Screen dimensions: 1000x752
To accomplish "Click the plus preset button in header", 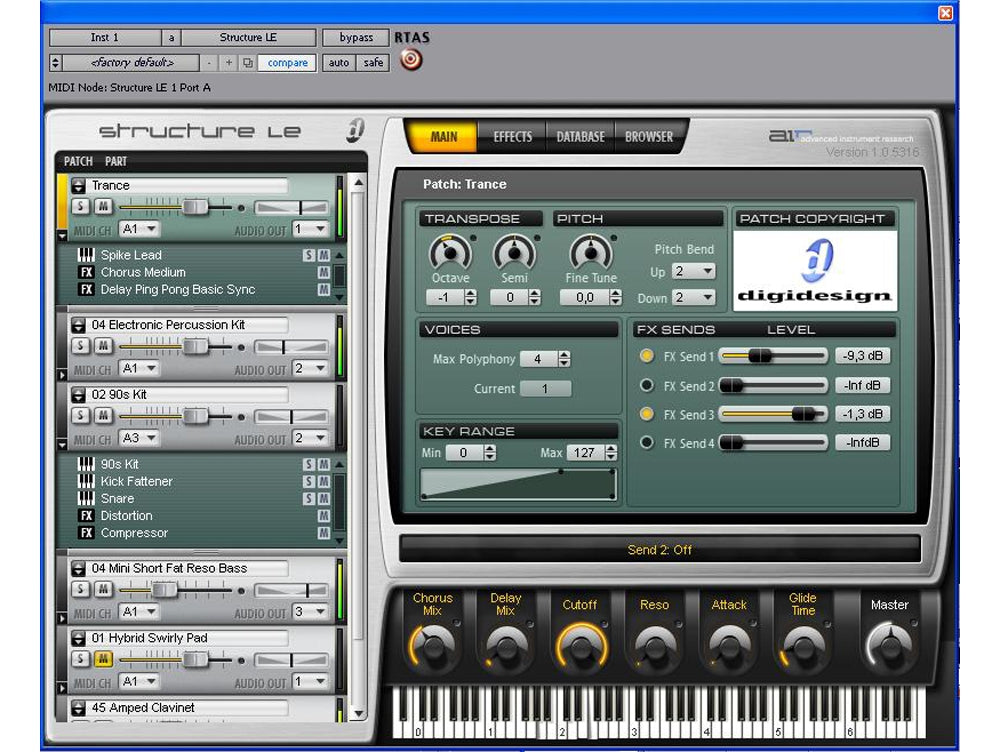I will (x=228, y=63).
